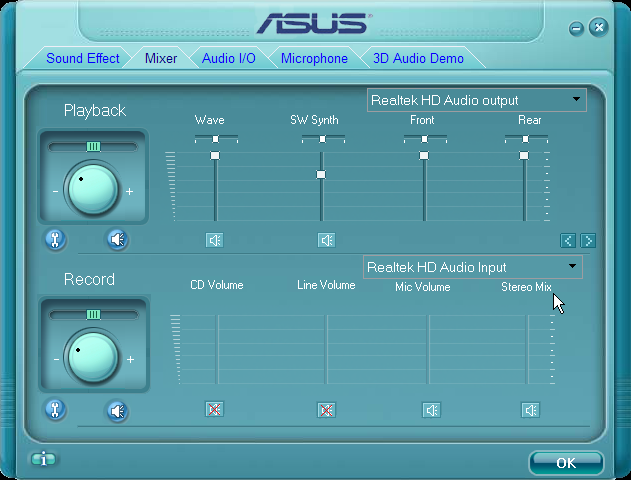
Task: Show previous playback channels arrow
Action: [568, 241]
